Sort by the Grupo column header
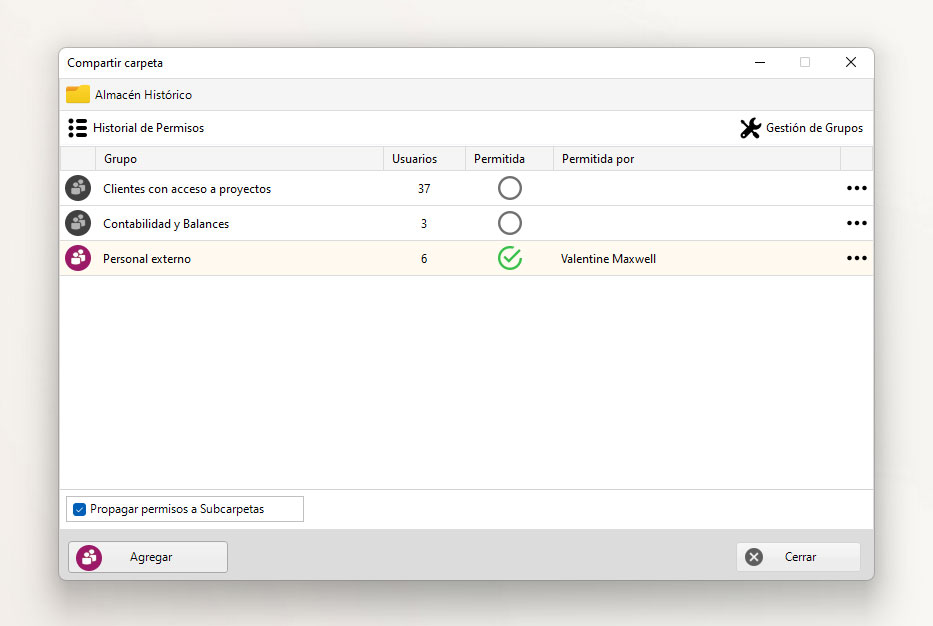This screenshot has height=626, width=933. click(239, 159)
